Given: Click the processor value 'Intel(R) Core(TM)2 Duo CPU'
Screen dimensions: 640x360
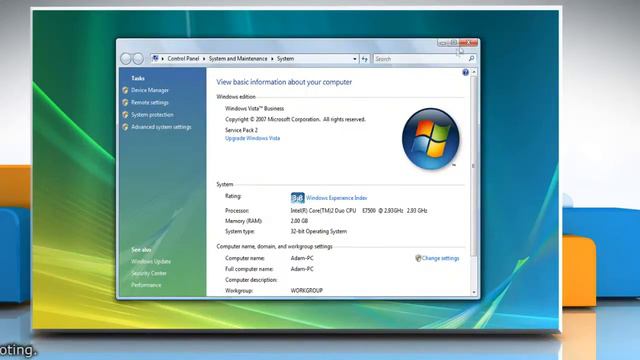Looking at the screenshot, I should click(x=323, y=211).
